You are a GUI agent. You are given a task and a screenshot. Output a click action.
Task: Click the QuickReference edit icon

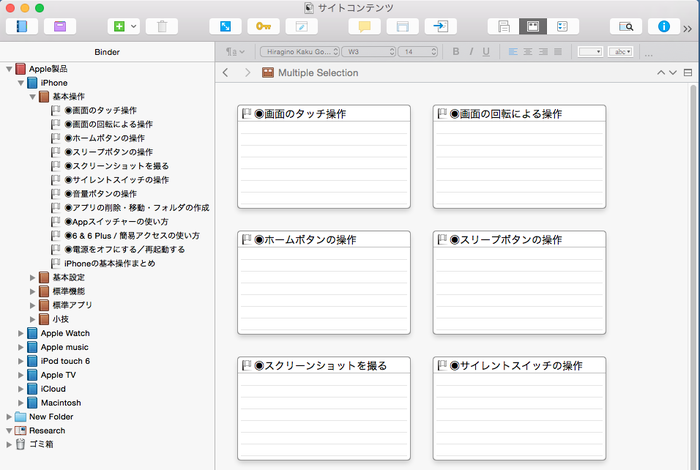pos(302,26)
